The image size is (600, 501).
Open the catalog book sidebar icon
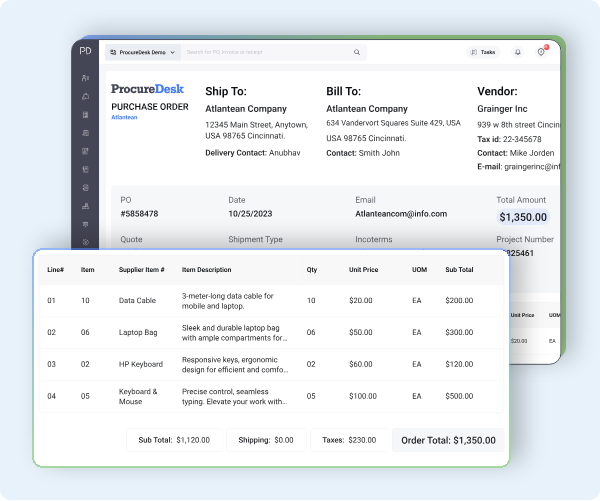(x=85, y=170)
